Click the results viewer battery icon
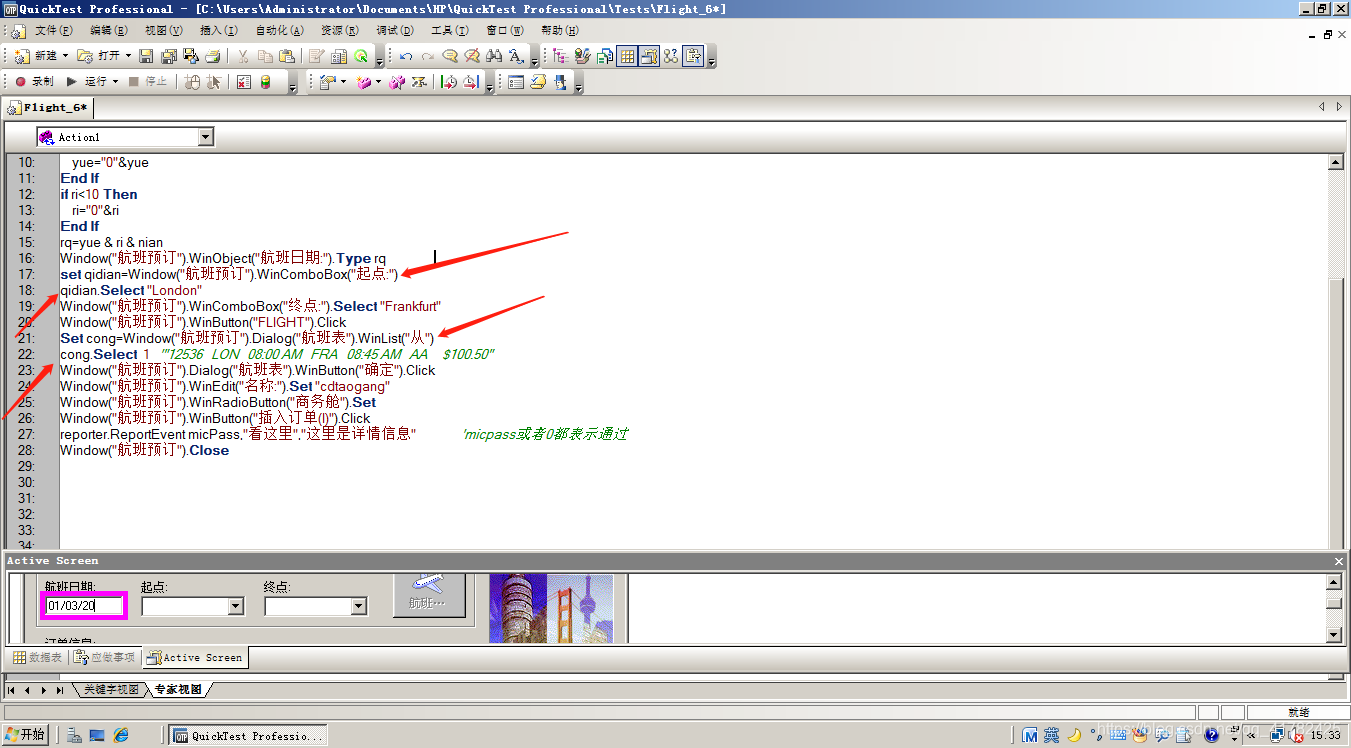Viewport: 1351px width, 748px height. point(265,82)
